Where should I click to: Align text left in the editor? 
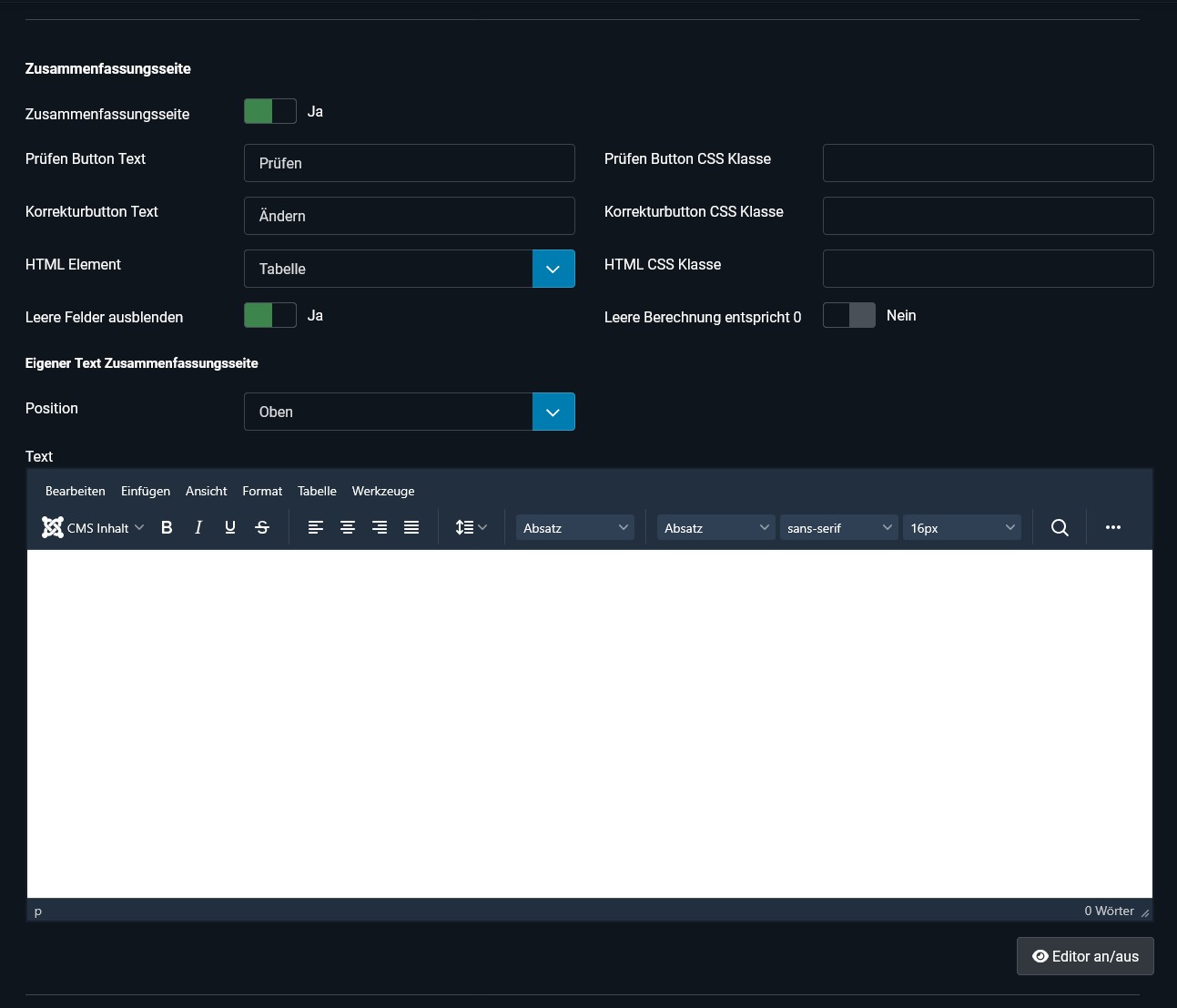pyautogui.click(x=316, y=527)
